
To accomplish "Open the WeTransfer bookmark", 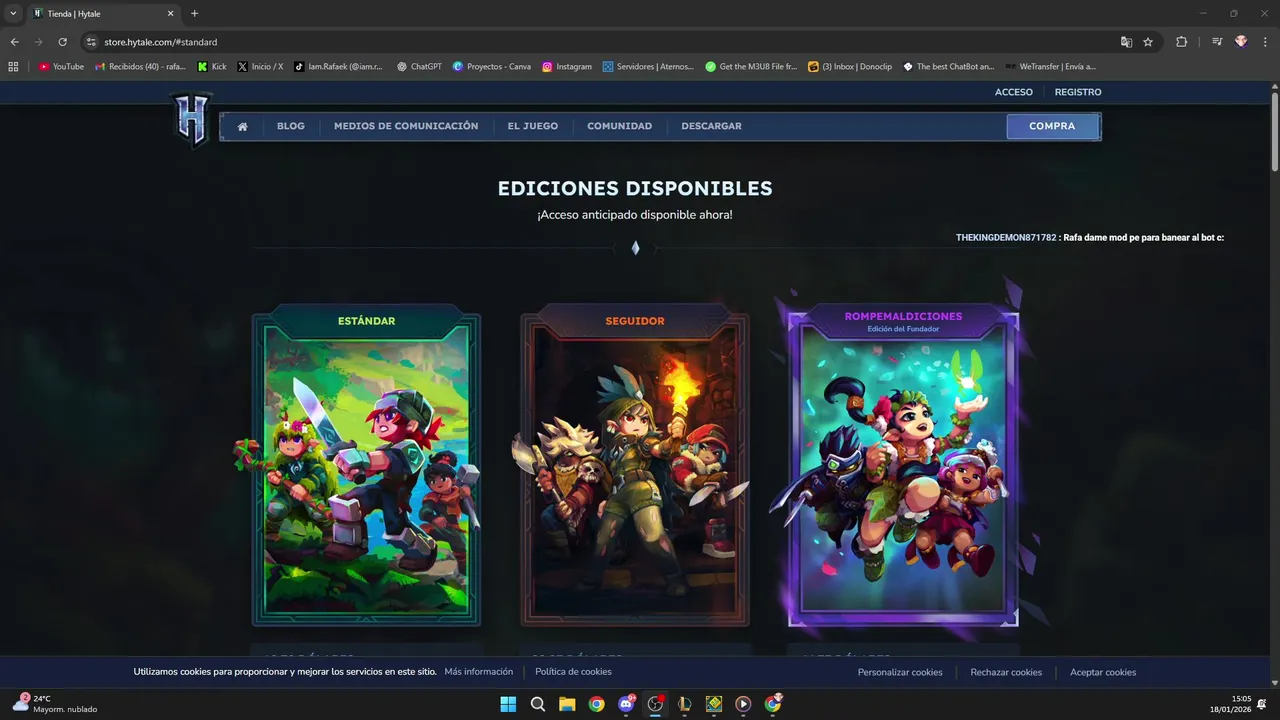I will (x=1050, y=67).
